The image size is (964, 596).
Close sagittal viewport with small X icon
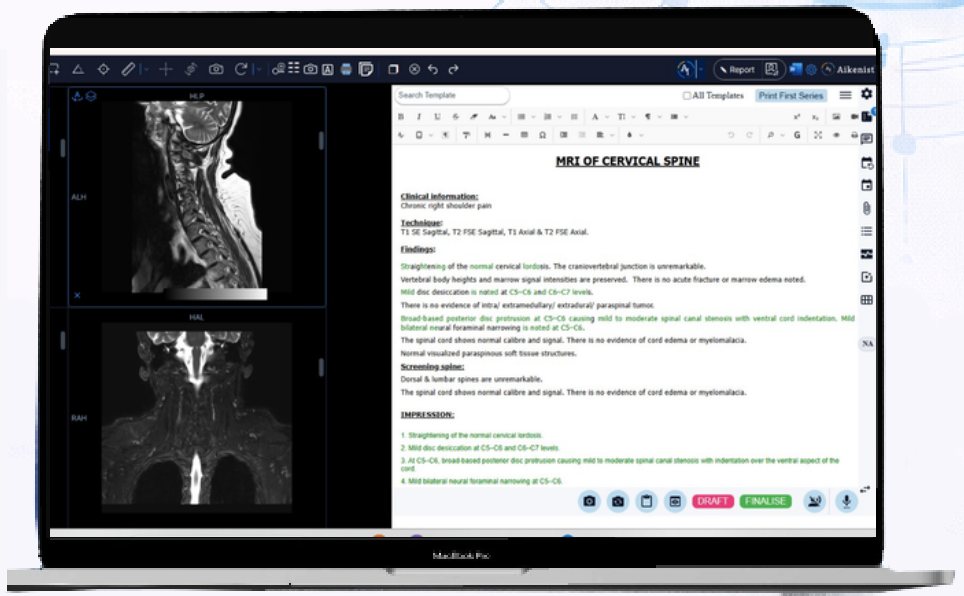(x=77, y=295)
